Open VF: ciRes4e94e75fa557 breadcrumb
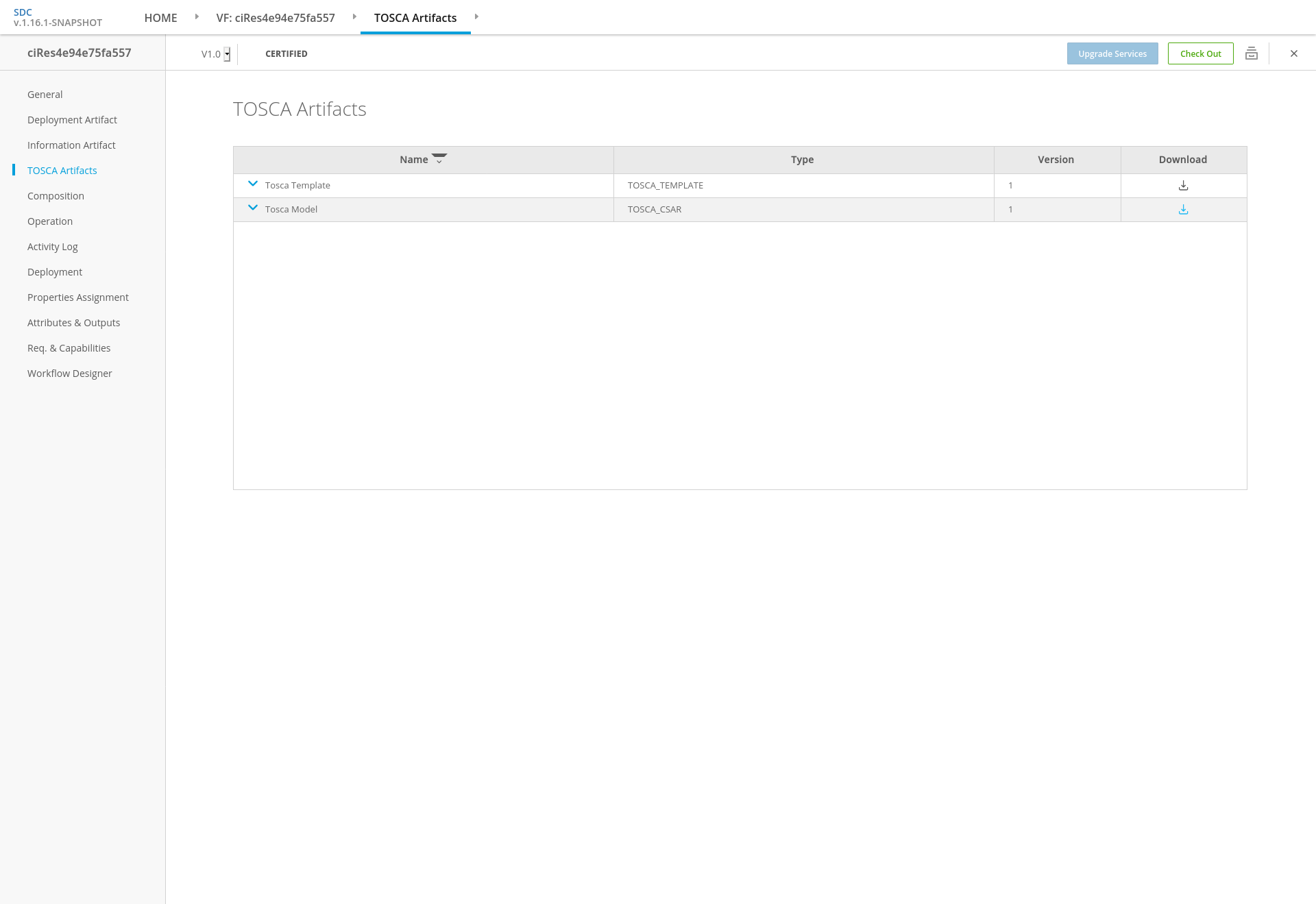Viewport: 1316px width, 904px height. (276, 18)
